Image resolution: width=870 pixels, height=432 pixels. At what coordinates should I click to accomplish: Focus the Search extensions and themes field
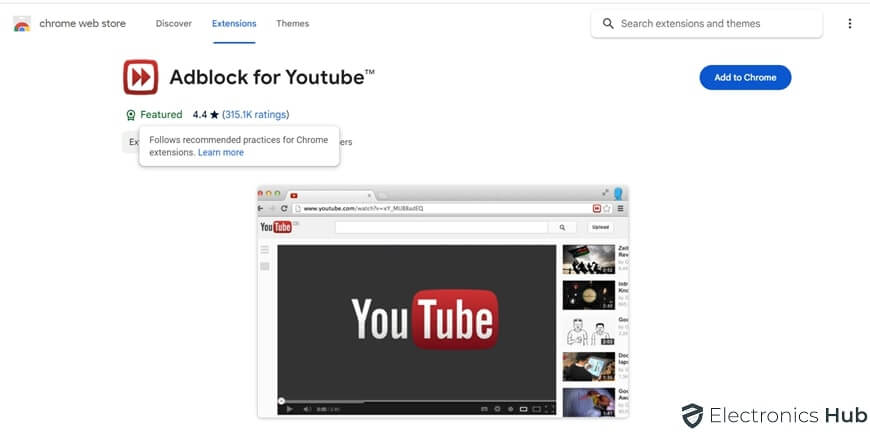[706, 24]
